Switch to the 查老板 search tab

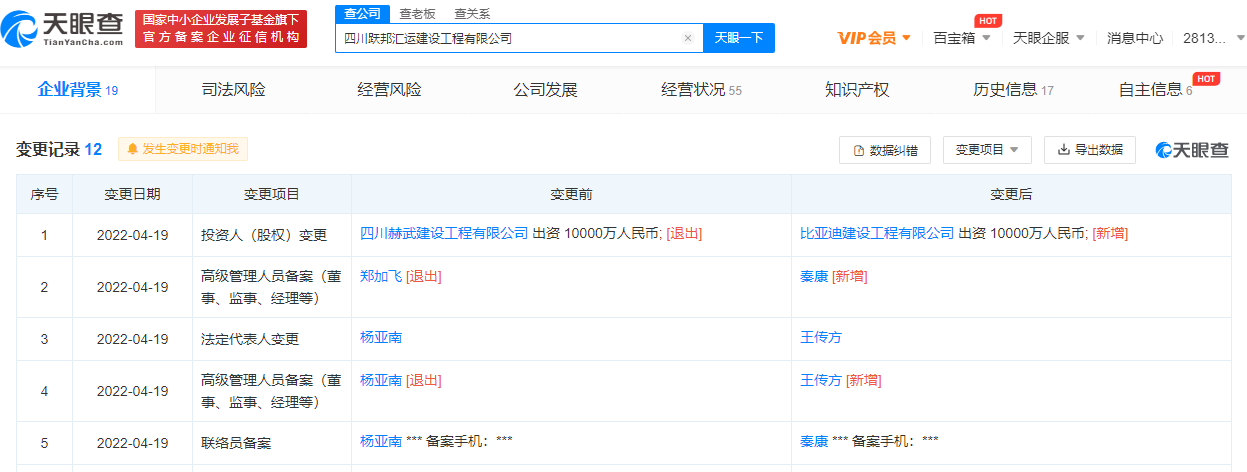(417, 13)
